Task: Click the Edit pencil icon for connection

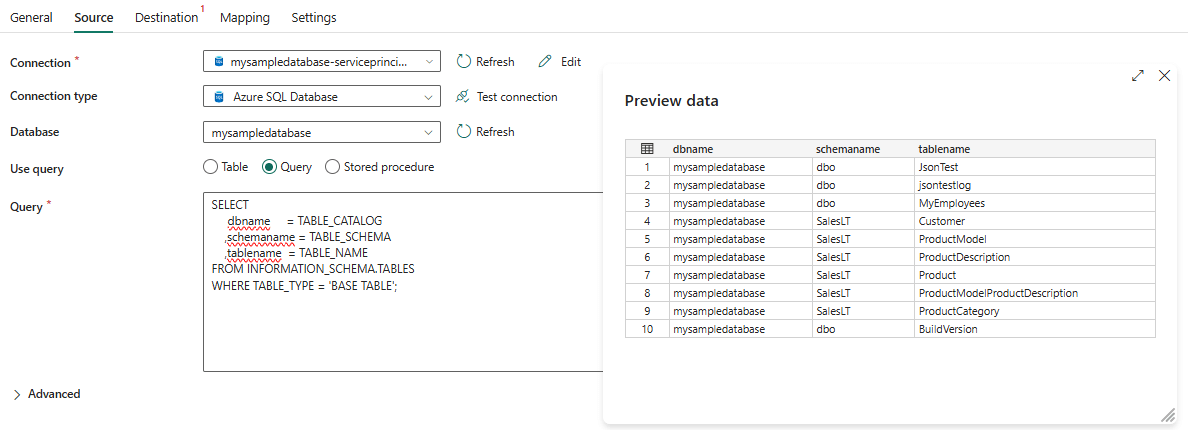Action: click(545, 62)
